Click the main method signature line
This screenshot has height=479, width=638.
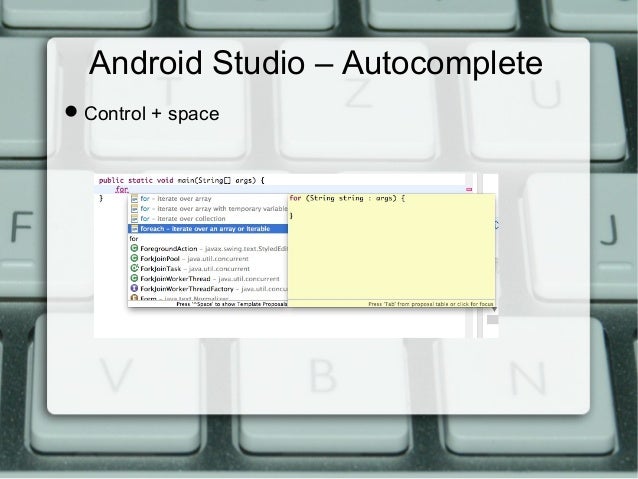[x=181, y=180]
